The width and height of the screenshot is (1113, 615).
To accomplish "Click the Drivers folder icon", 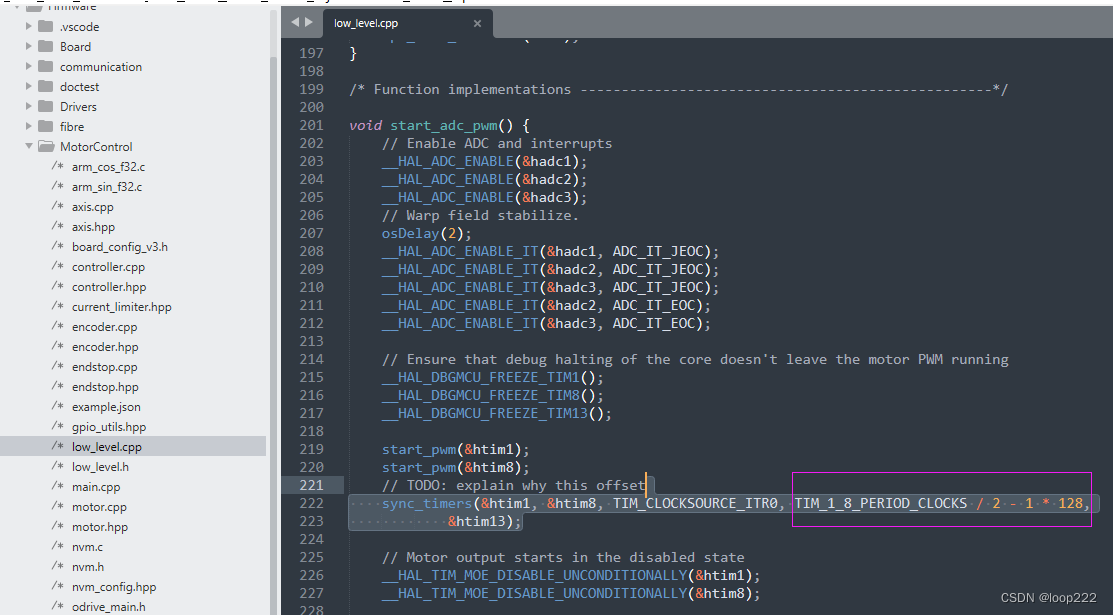I will (45, 106).
